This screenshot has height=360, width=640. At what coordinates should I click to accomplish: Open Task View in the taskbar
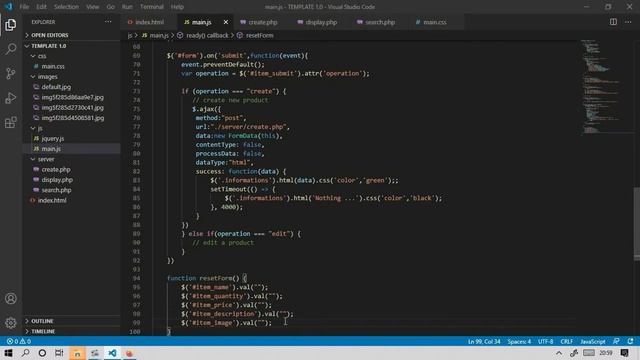coord(59,353)
